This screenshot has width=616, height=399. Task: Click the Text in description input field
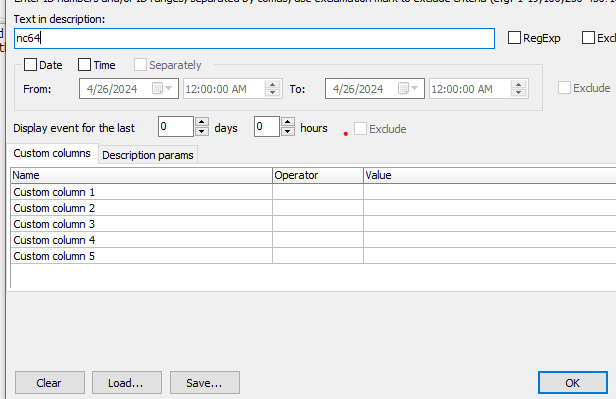[254, 38]
